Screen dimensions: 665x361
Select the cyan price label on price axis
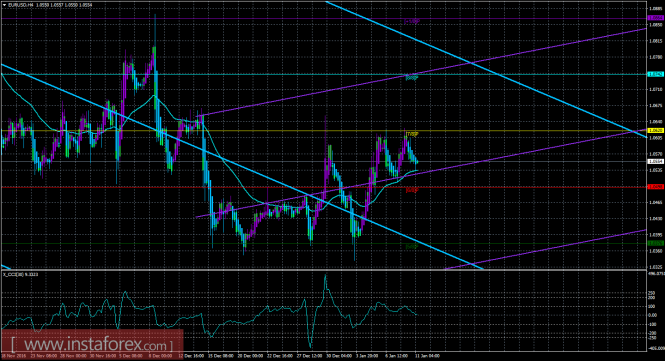point(655,74)
